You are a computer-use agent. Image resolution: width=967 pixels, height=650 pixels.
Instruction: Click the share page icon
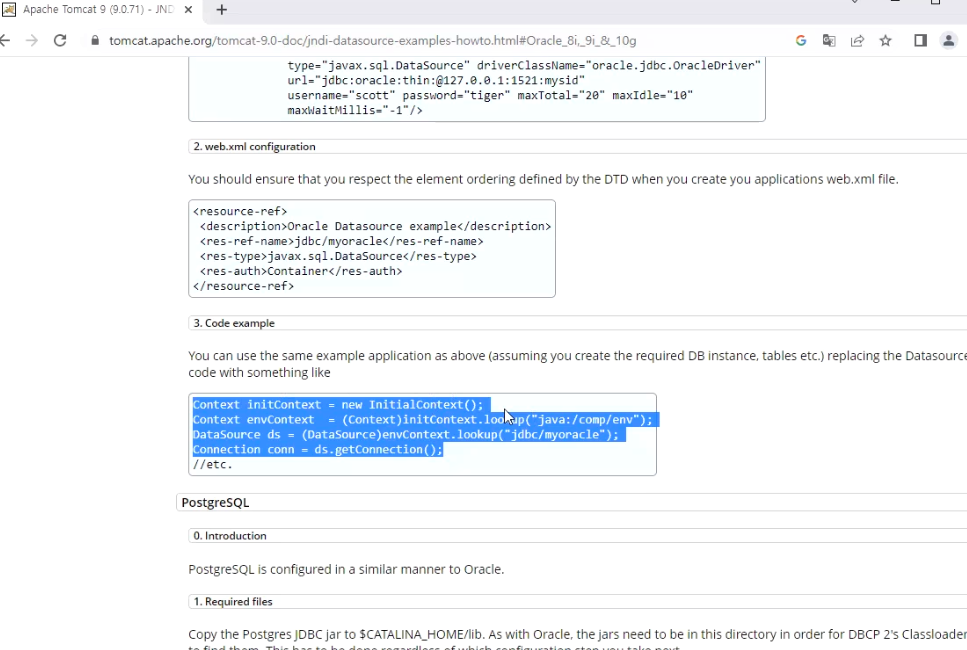[x=857, y=41]
